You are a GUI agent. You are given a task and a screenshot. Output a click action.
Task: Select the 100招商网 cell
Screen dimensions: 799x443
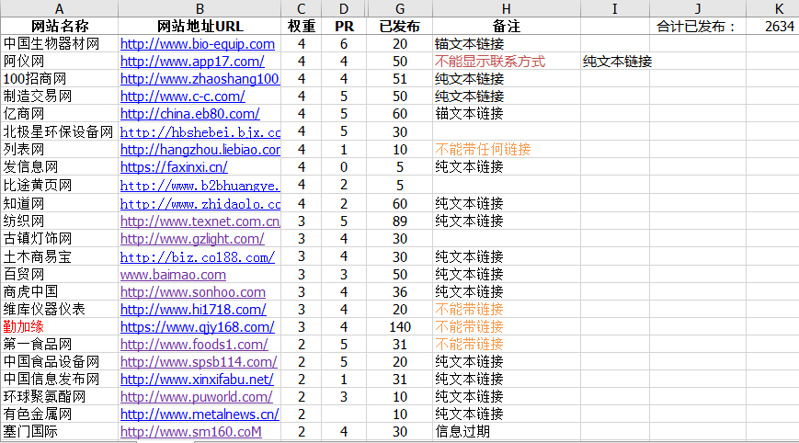tap(59, 79)
